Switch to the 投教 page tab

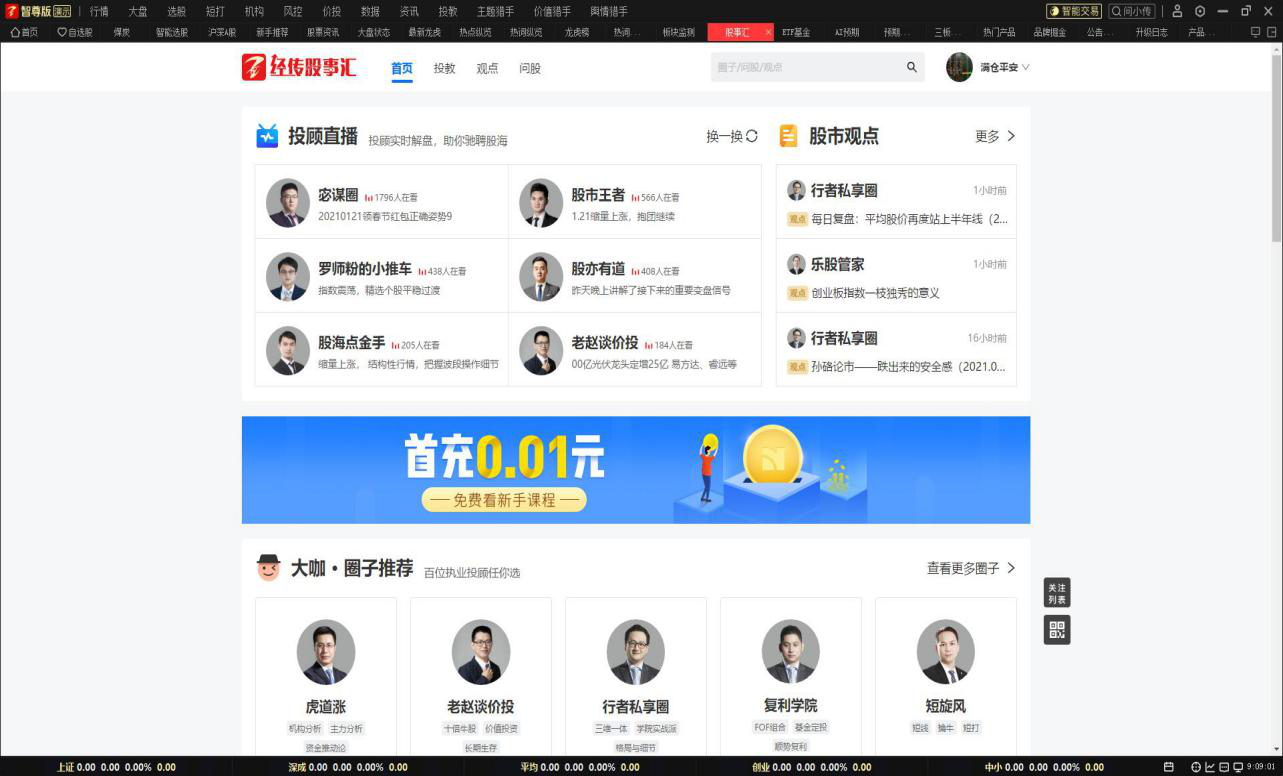pos(444,68)
